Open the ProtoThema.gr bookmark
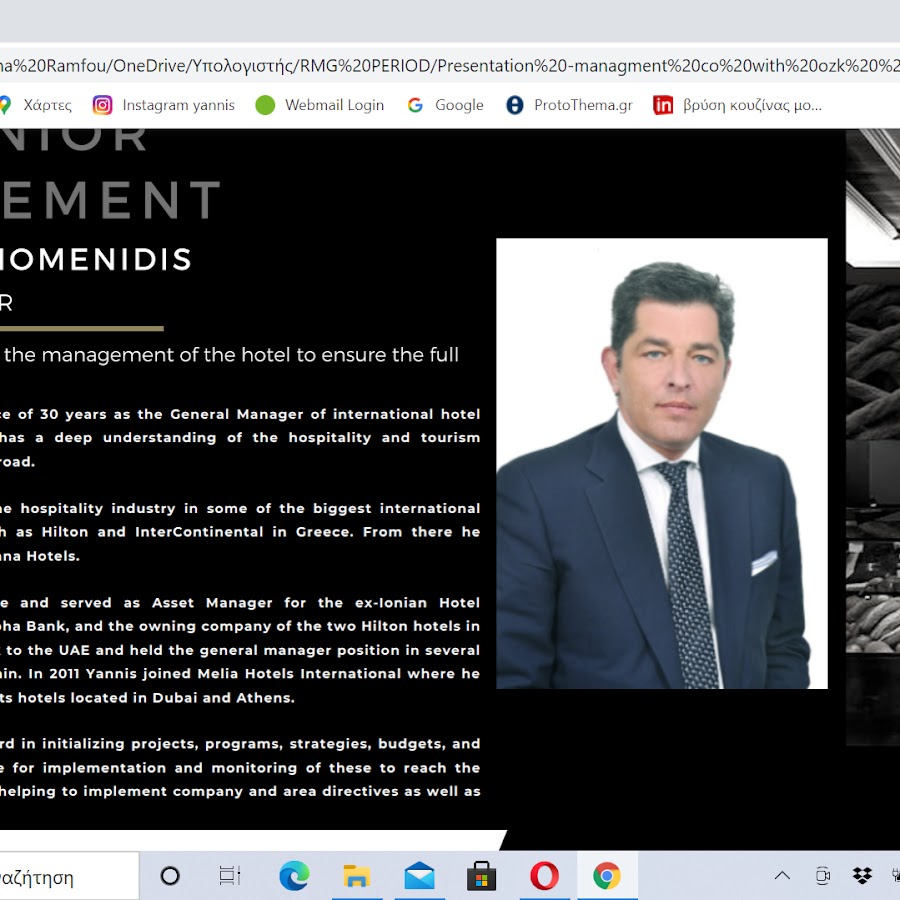Viewport: 900px width, 900px height. (x=569, y=105)
